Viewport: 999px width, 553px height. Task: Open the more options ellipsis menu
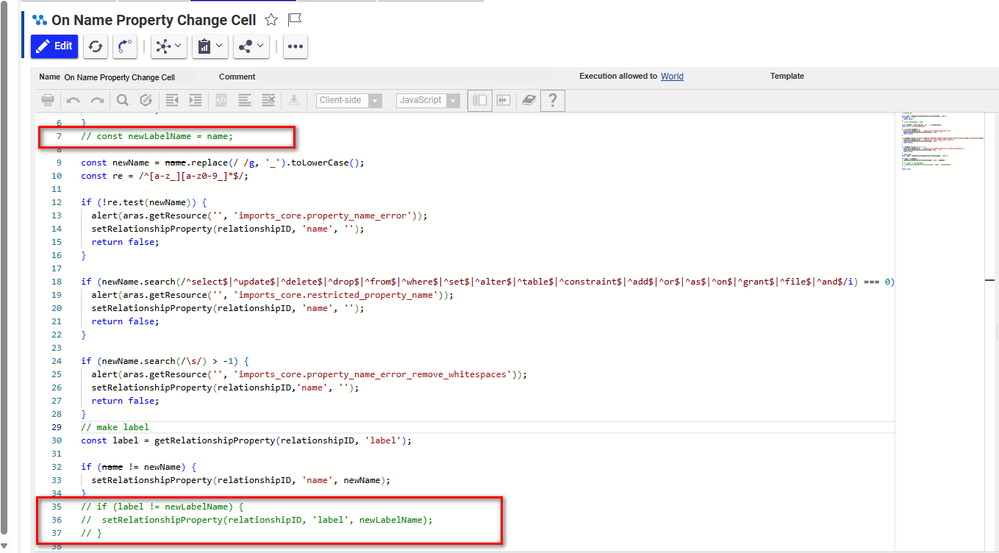tap(294, 46)
